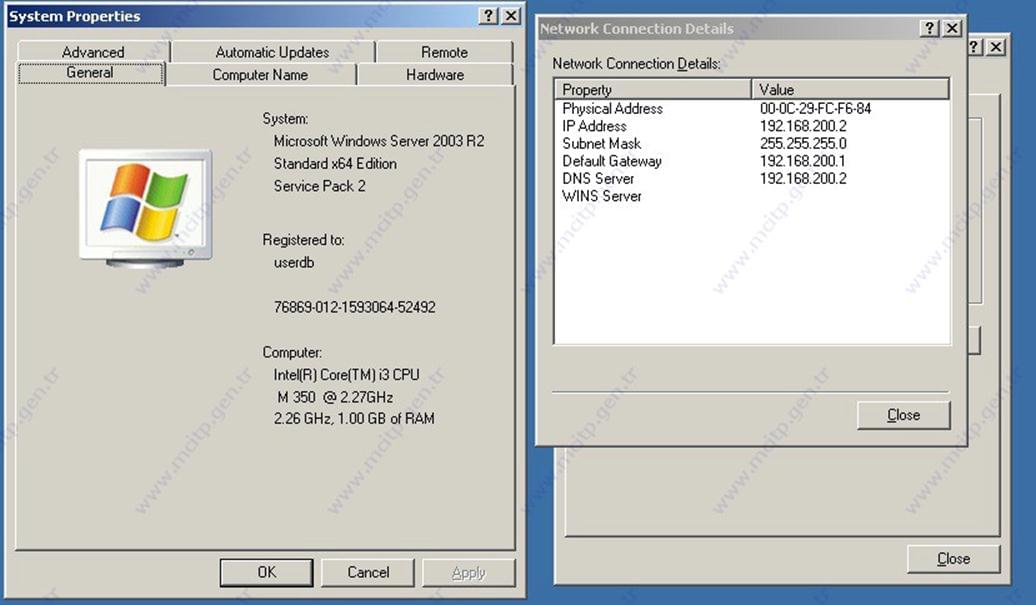The image size is (1036, 605).
Task: Click the Windows logo monitor image
Action: tap(146, 209)
